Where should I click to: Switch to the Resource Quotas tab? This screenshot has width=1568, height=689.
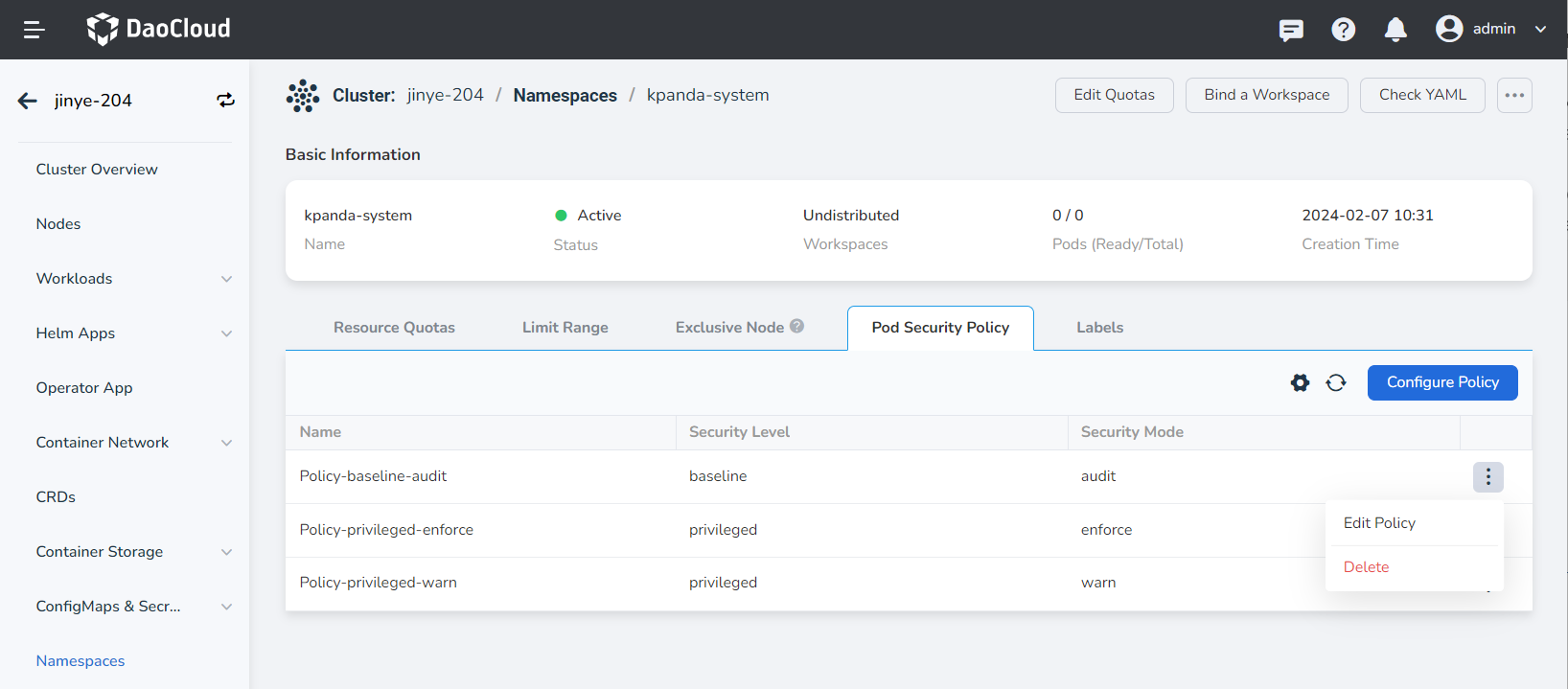(394, 328)
